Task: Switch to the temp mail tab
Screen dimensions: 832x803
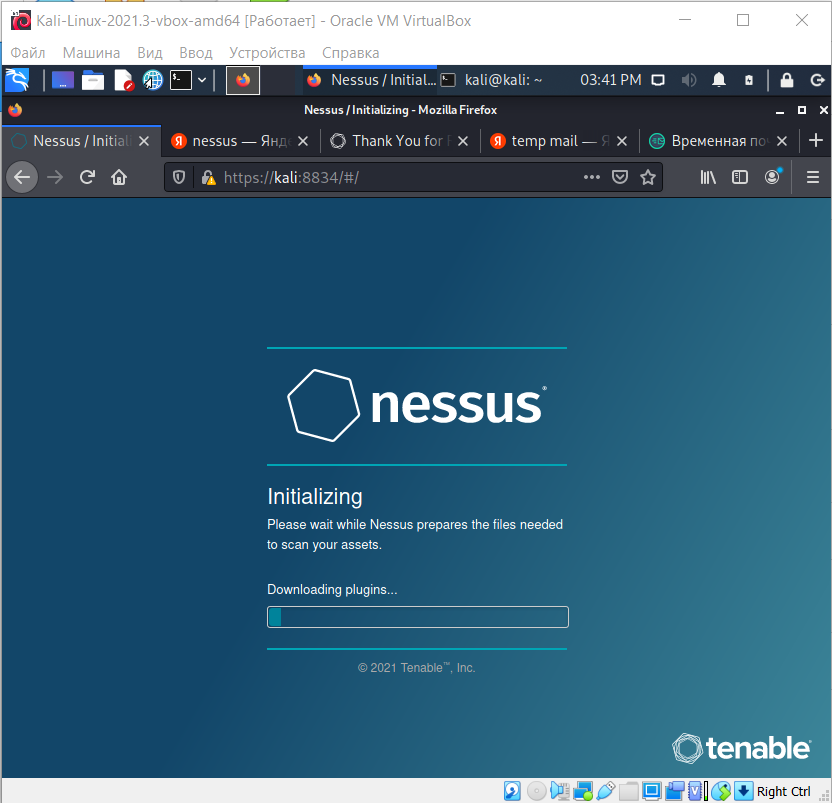Action: coord(559,141)
